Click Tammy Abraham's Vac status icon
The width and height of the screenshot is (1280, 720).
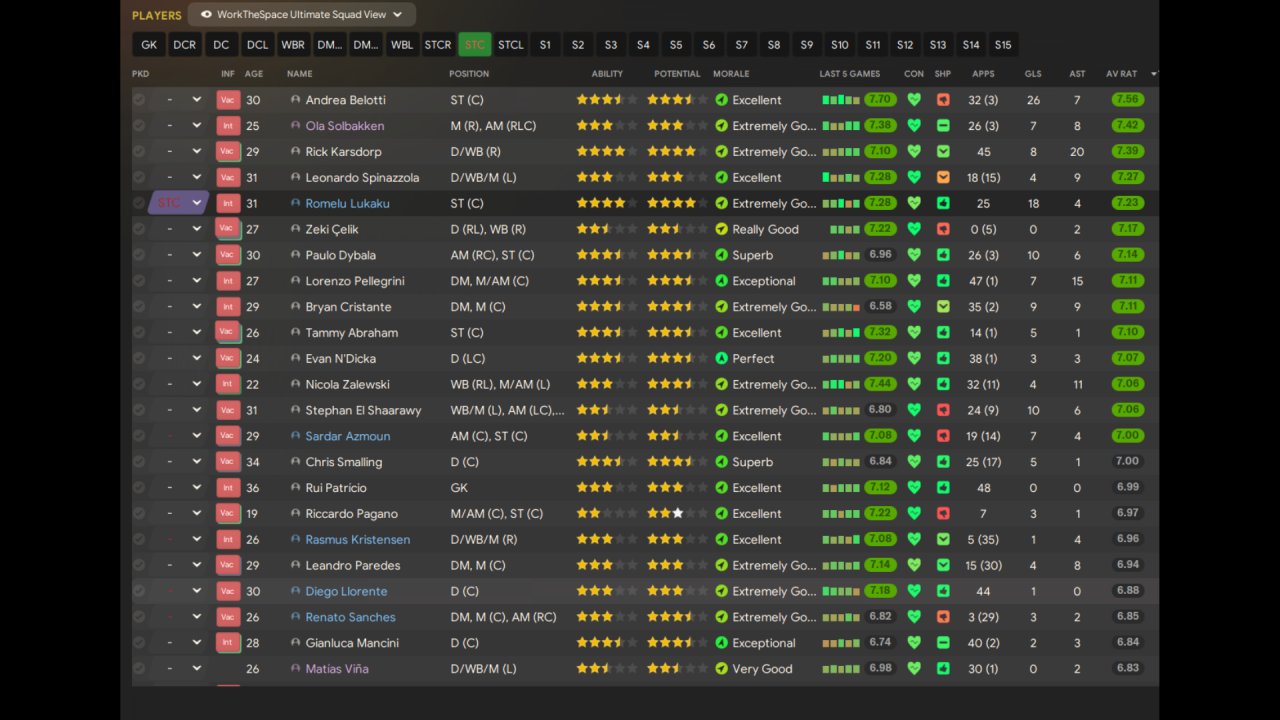[x=228, y=332]
